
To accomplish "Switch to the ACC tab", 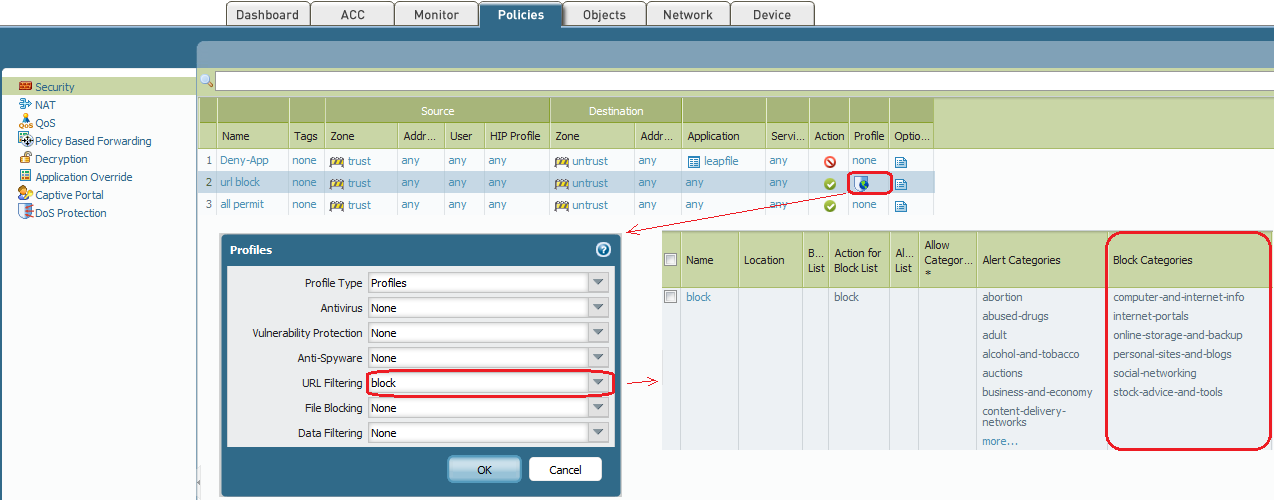I will tap(352, 15).
